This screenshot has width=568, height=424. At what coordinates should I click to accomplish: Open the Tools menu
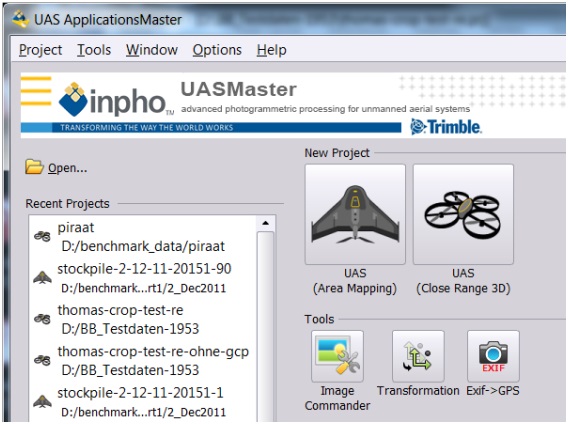94,50
